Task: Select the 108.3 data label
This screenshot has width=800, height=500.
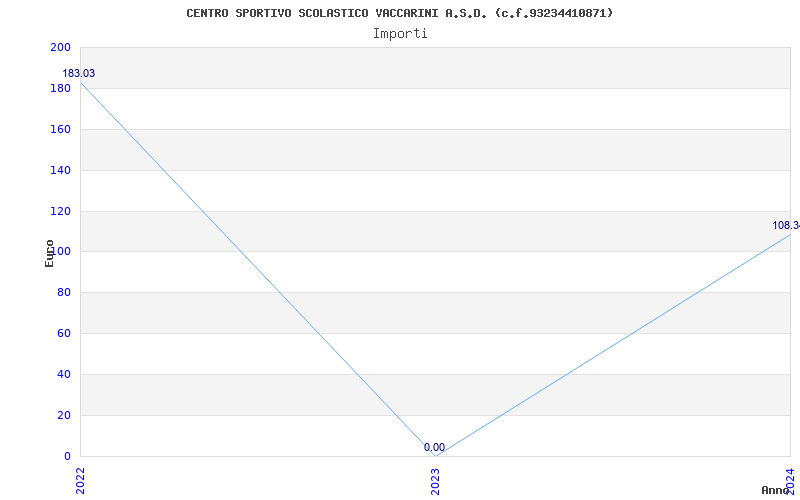Action: click(x=786, y=226)
